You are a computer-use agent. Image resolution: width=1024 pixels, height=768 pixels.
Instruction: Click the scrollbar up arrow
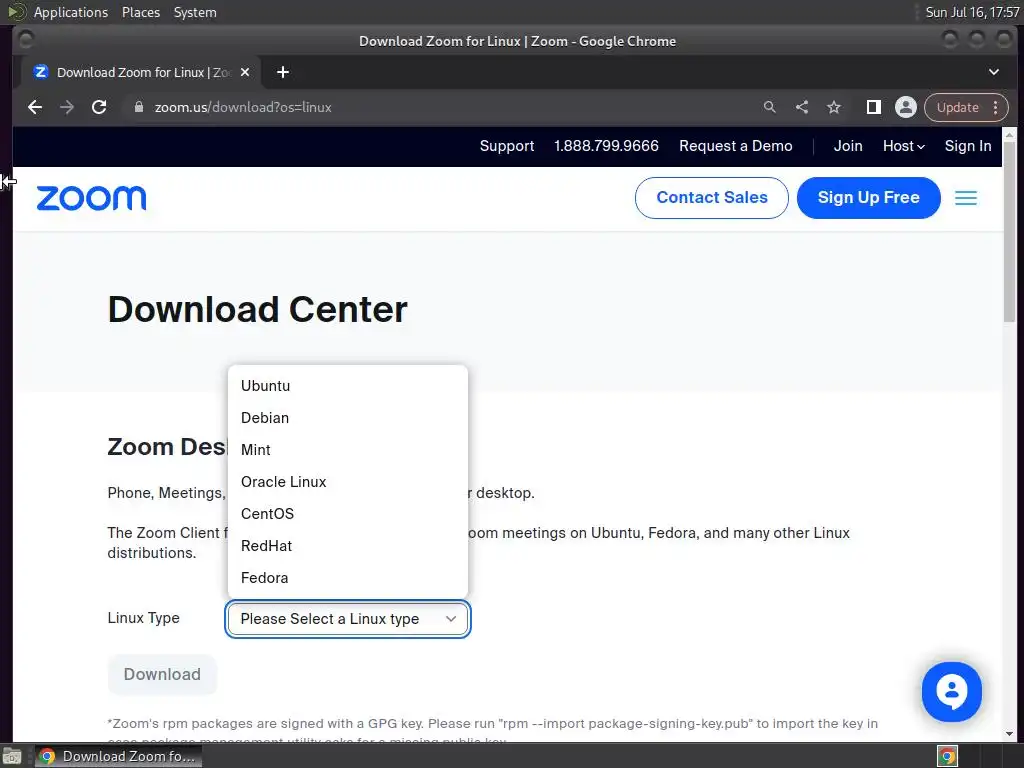(1009, 135)
